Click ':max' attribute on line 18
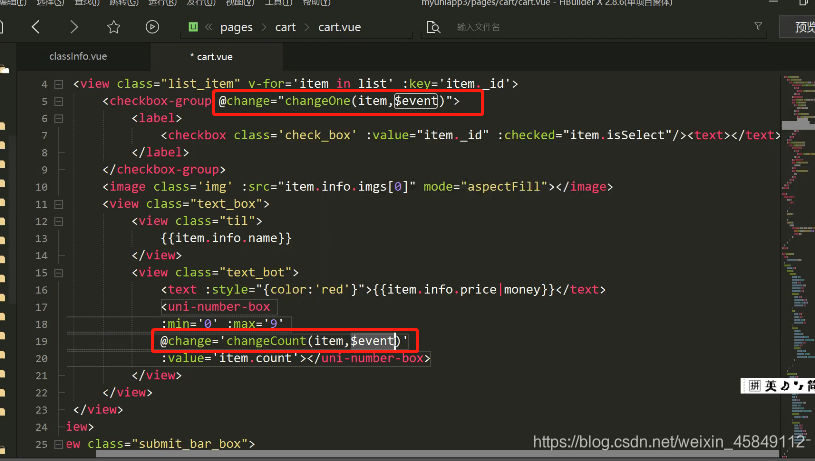The height and width of the screenshot is (461, 815). [x=242, y=324]
